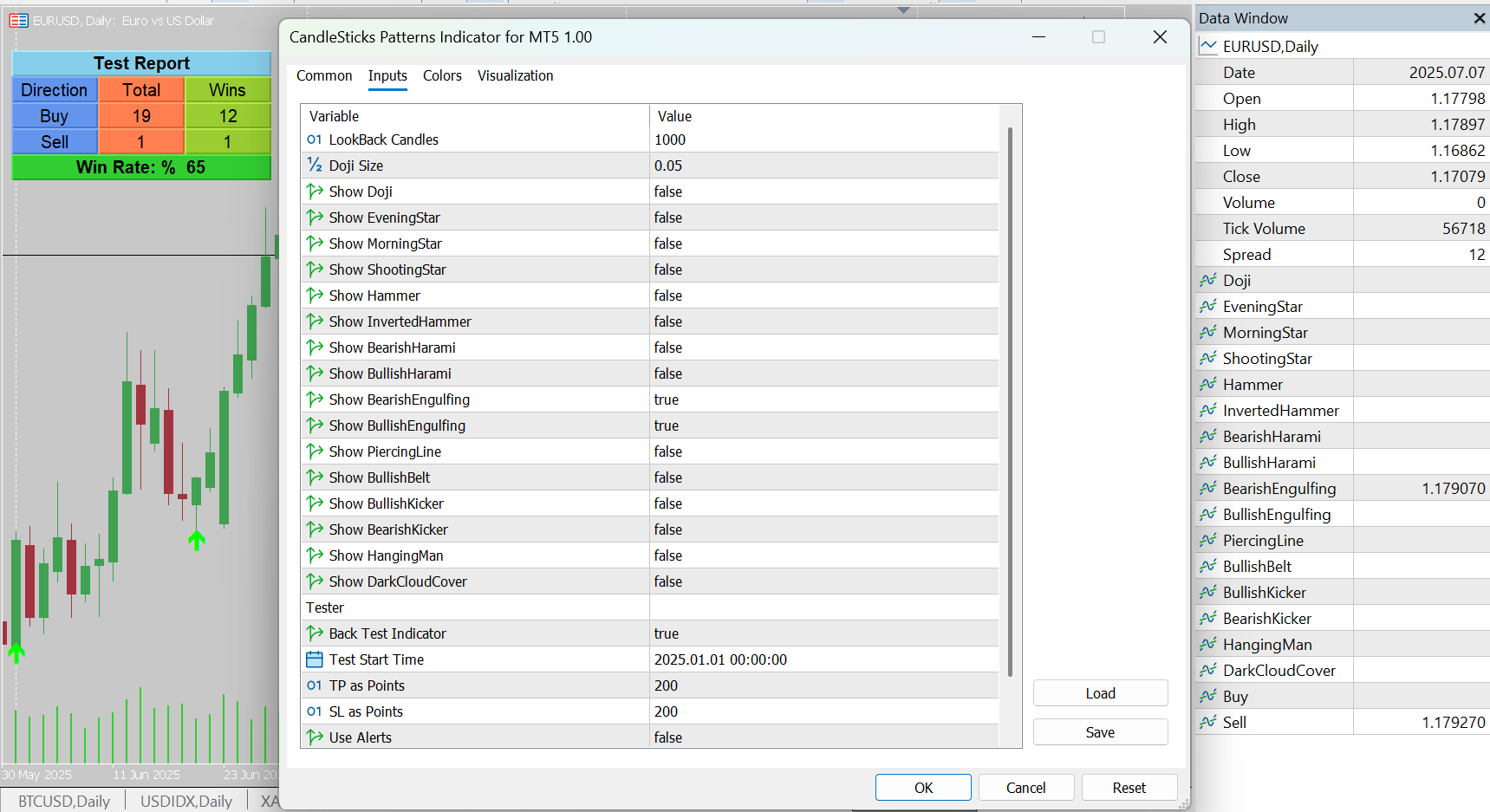
Task: Click the Save button
Action: click(x=1100, y=732)
